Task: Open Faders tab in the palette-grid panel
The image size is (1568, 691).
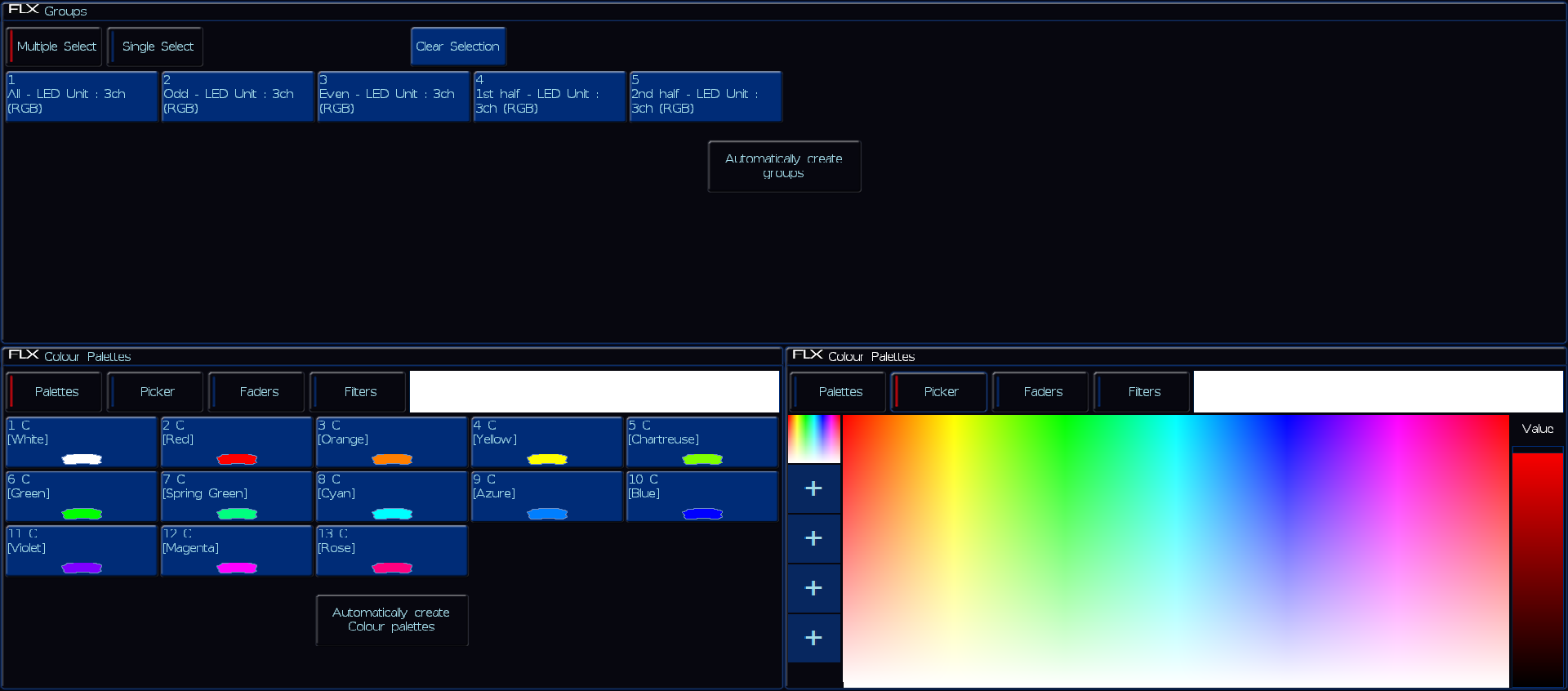Action: 257,392
